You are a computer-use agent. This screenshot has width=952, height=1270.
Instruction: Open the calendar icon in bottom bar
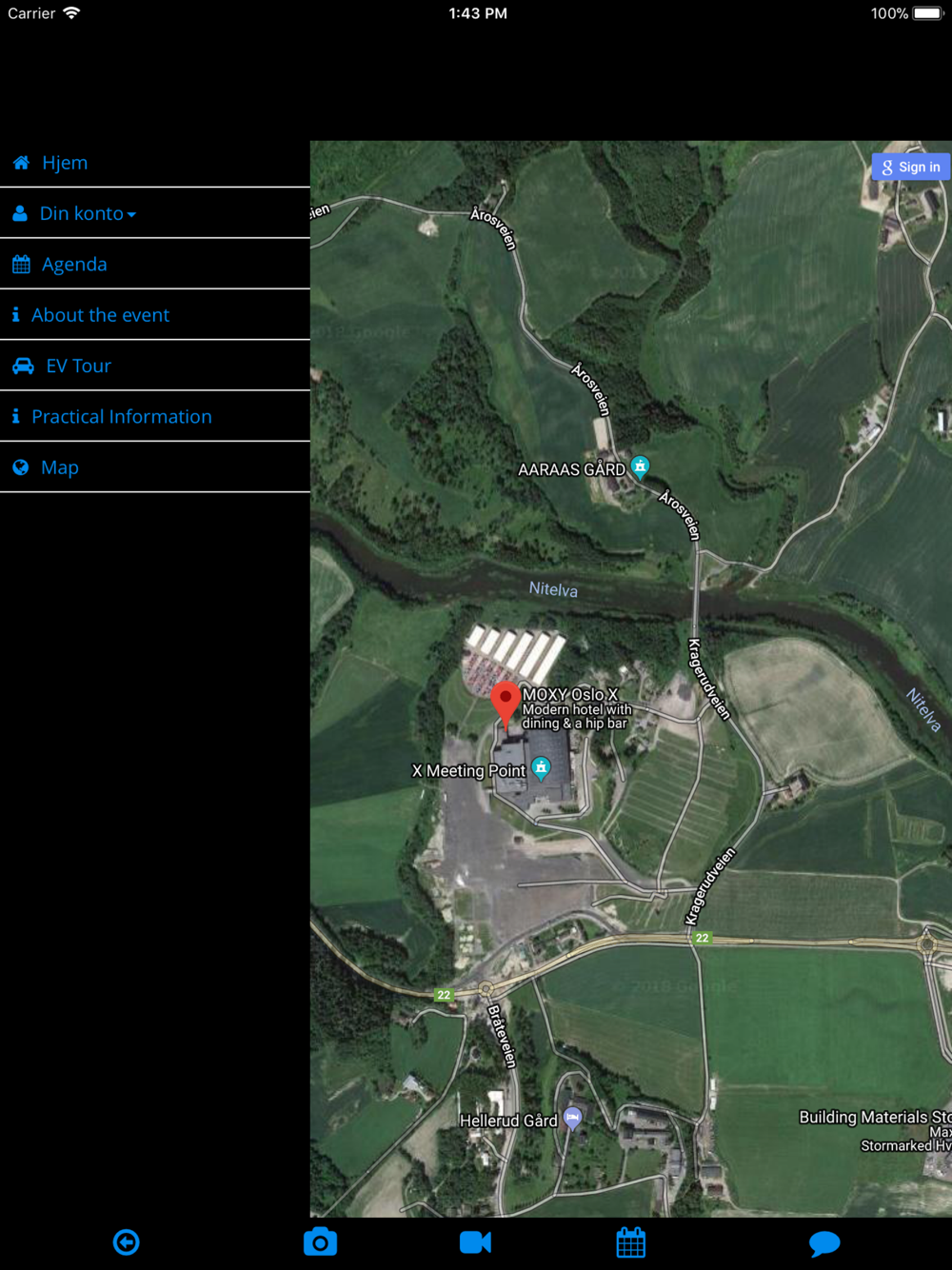tap(630, 1242)
